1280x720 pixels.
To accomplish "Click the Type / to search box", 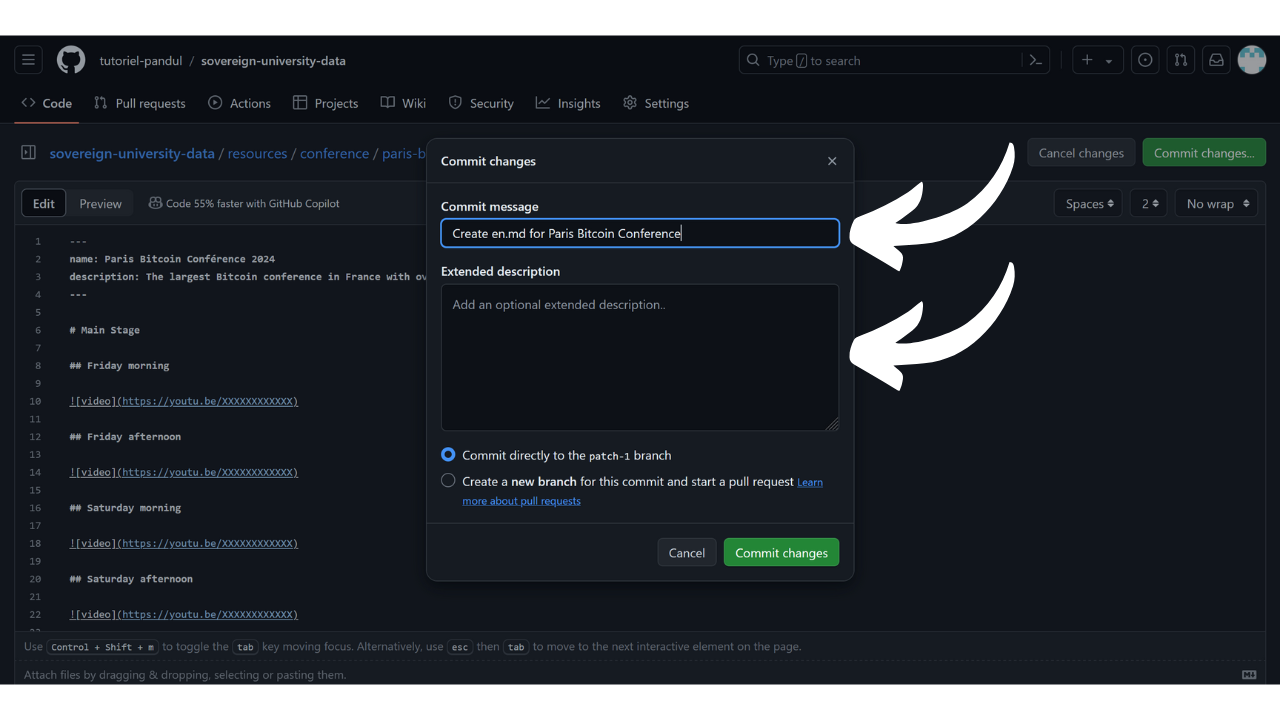I will click(x=880, y=60).
